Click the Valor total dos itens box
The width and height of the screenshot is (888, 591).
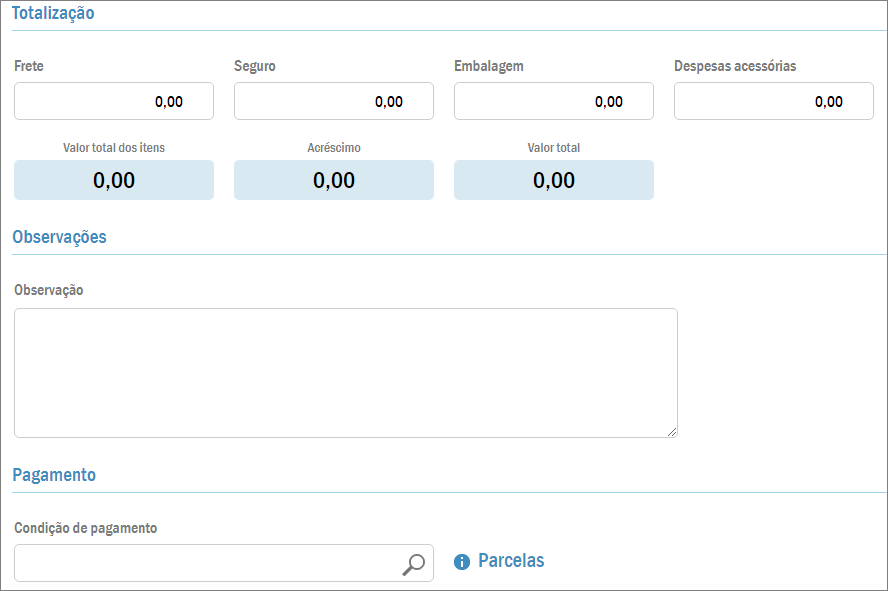coord(114,180)
